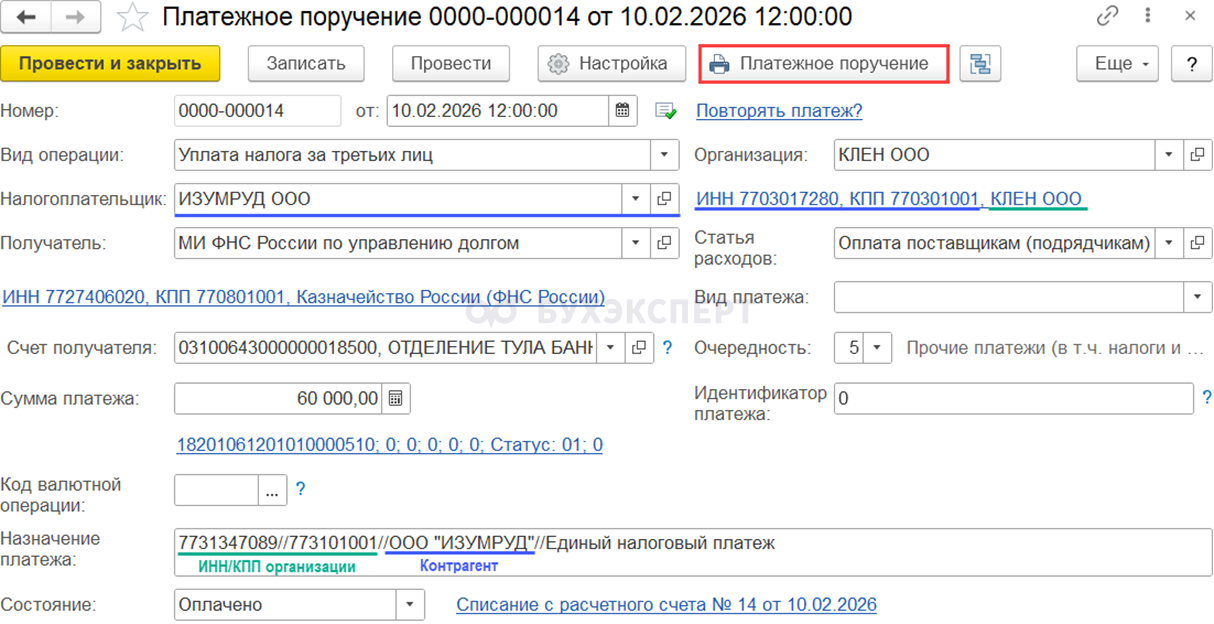
Task: Expand the Вид платежа dropdown
Action: coord(1197,297)
